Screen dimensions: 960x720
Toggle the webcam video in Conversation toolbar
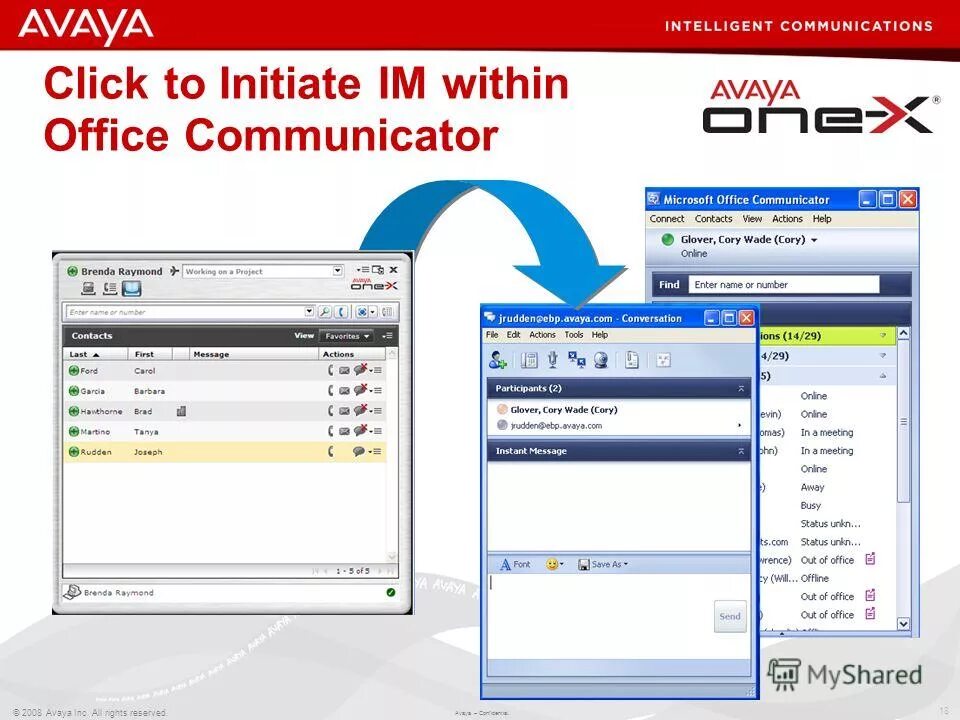click(602, 360)
